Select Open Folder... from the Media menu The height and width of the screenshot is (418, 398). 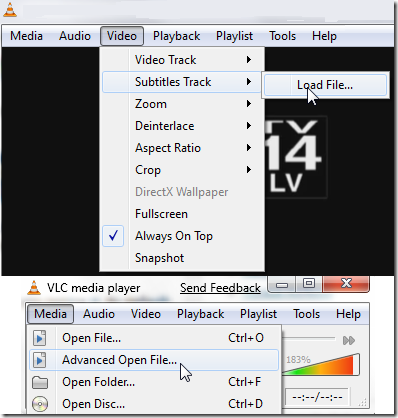154,382
